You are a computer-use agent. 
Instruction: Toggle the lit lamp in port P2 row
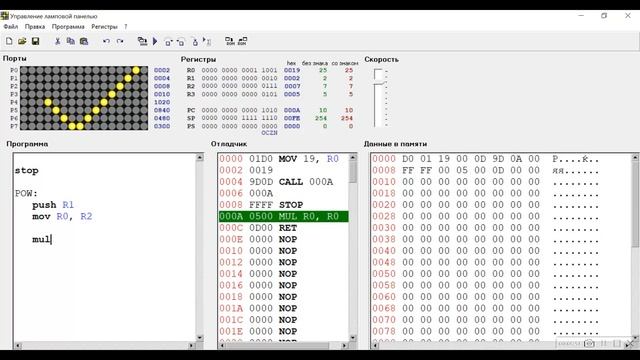click(x=120, y=86)
